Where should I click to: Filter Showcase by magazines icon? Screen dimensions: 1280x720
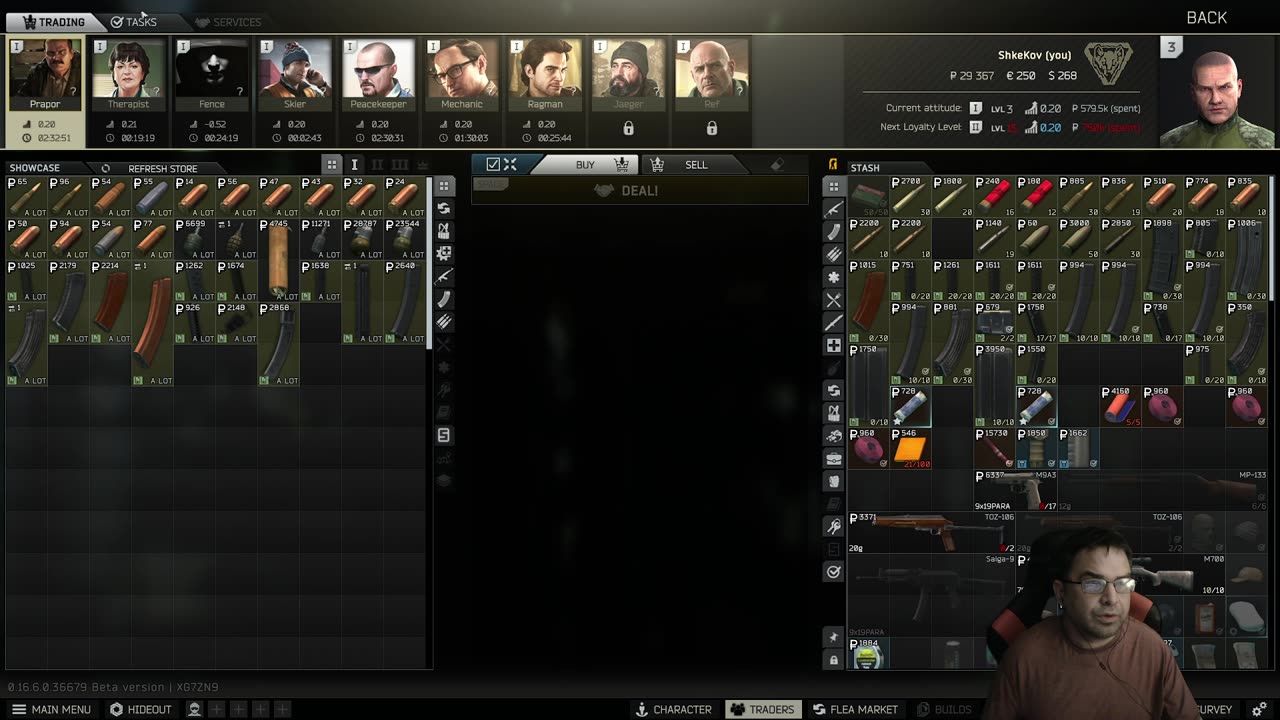(444, 299)
